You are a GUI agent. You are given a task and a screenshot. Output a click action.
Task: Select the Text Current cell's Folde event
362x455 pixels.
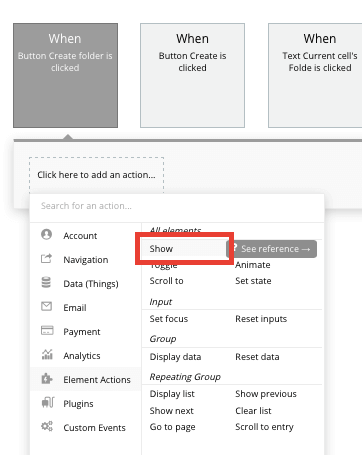click(x=315, y=75)
